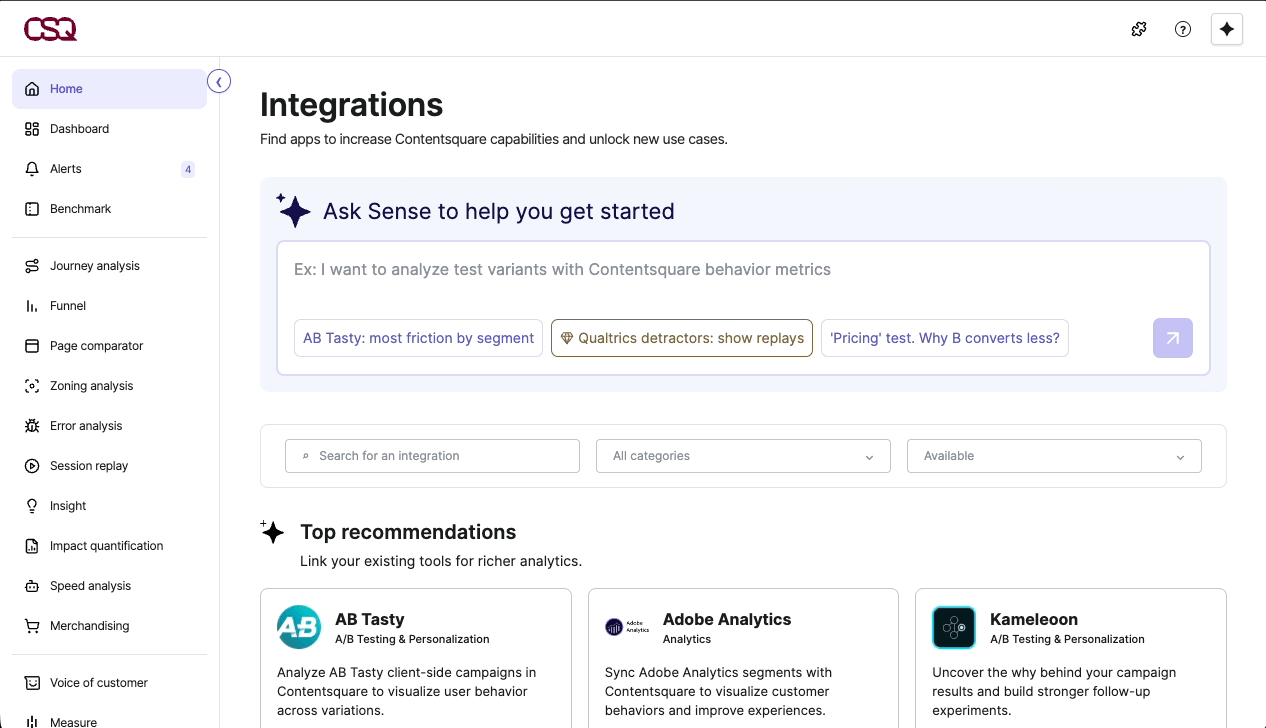Click the Benchmark icon in sidebar
This screenshot has height=728, width=1266.
[x=32, y=209]
